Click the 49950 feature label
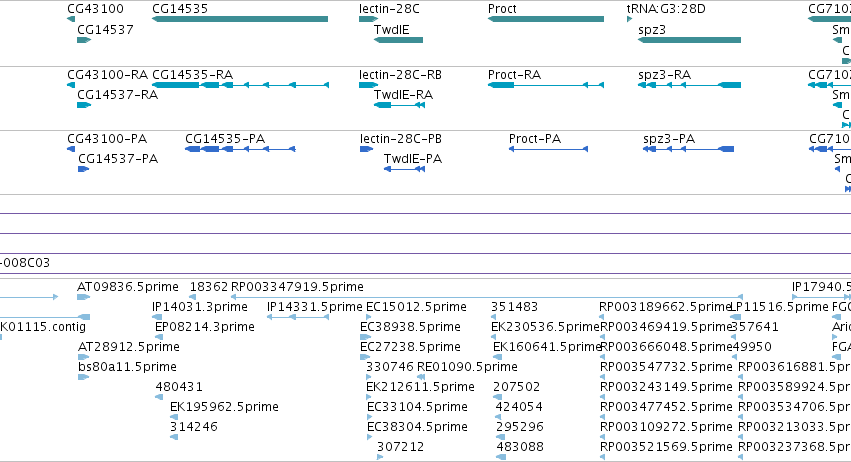This screenshot has height=462, width=851. [x=752, y=347]
